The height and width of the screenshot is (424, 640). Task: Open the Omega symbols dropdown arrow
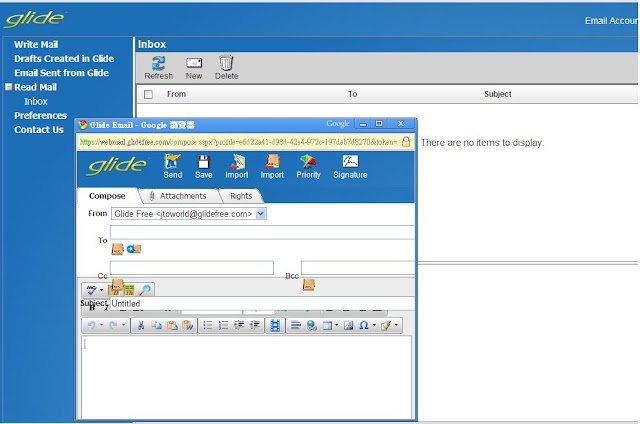point(374,325)
